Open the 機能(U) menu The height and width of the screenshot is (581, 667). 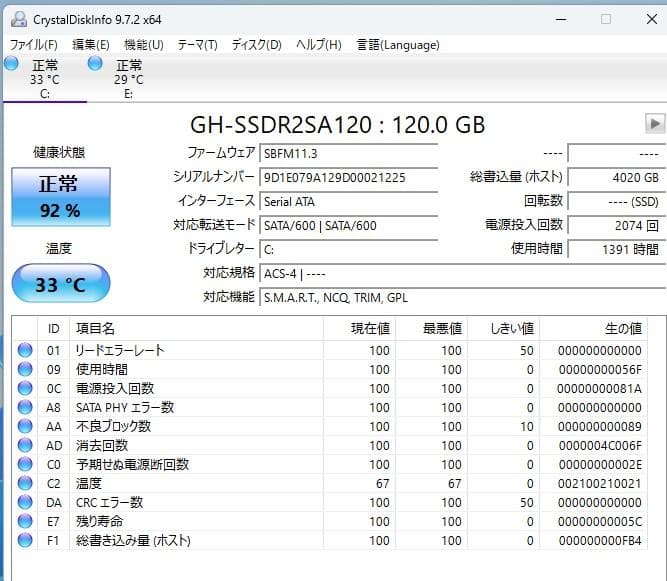coord(144,45)
